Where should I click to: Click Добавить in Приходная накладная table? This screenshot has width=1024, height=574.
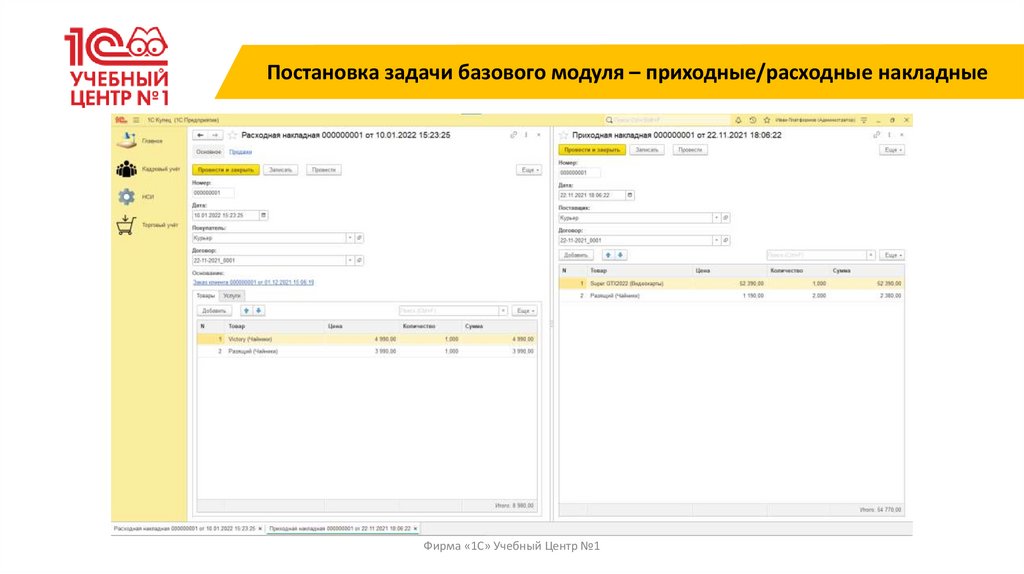576,255
